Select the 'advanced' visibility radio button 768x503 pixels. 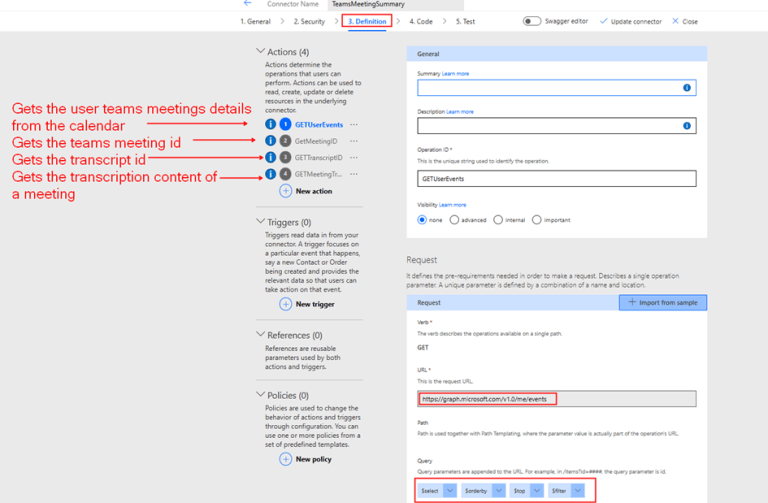pyautogui.click(x=454, y=220)
